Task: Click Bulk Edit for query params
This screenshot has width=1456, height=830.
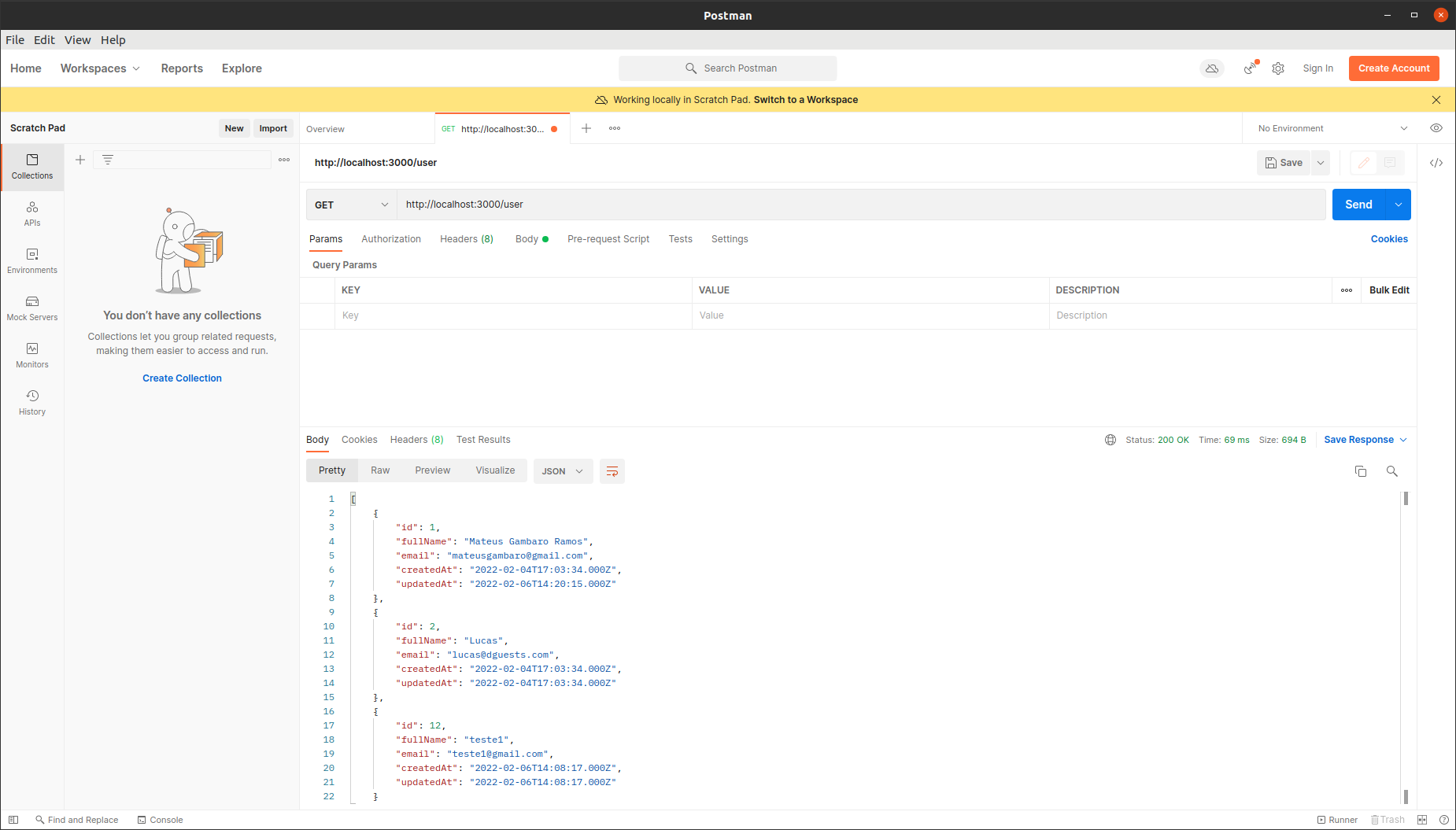Action: coord(1389,290)
